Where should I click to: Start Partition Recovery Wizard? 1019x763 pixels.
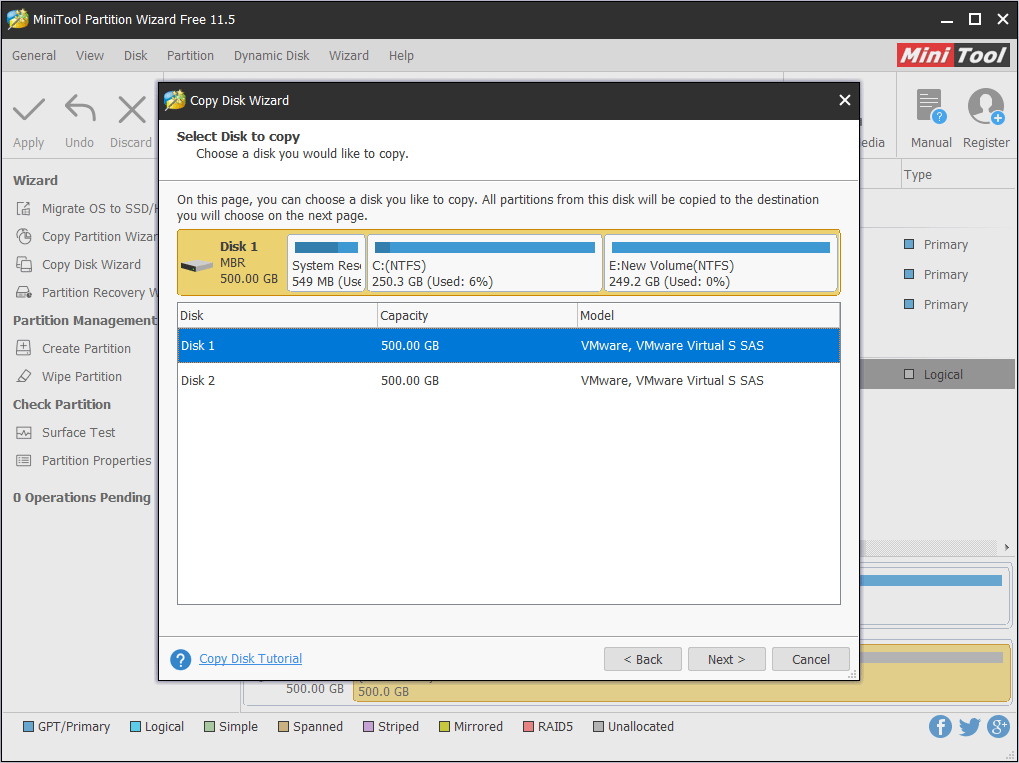(86, 292)
